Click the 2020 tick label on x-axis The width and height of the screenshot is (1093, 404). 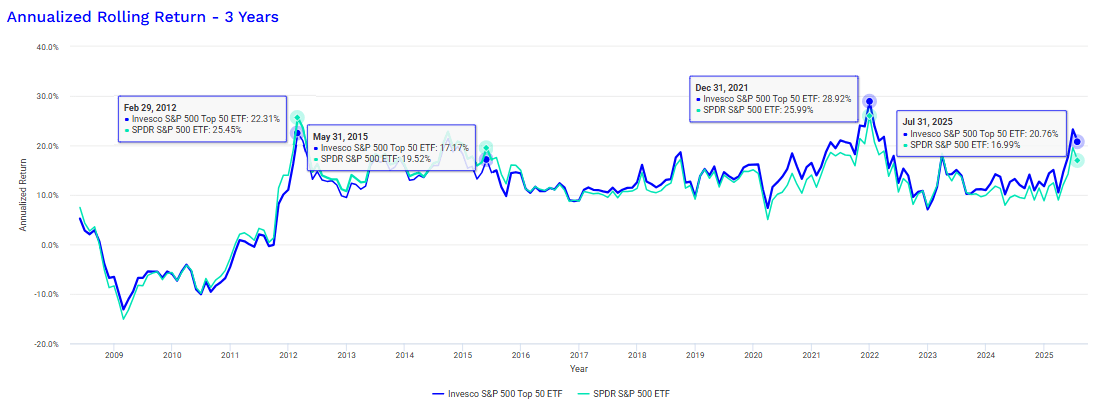pyautogui.click(x=753, y=355)
